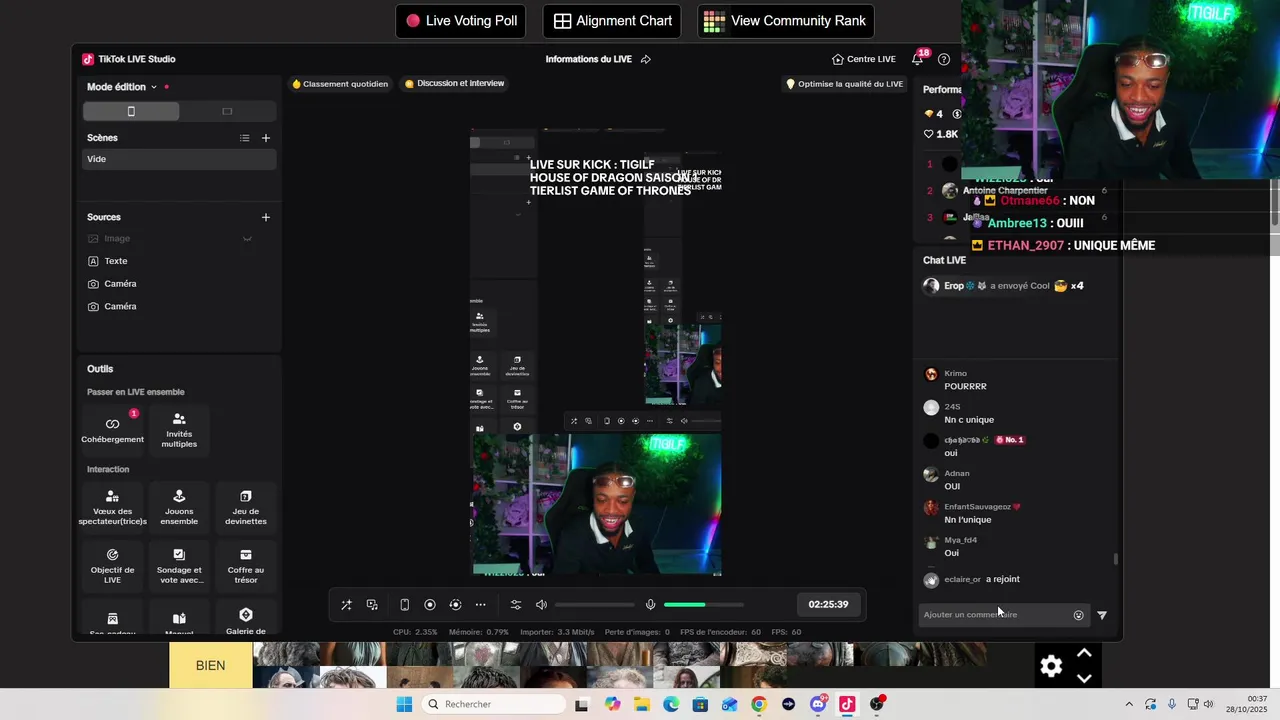Click the live capture target icon
Viewport: 1280px width, 720px height.
coord(455,605)
